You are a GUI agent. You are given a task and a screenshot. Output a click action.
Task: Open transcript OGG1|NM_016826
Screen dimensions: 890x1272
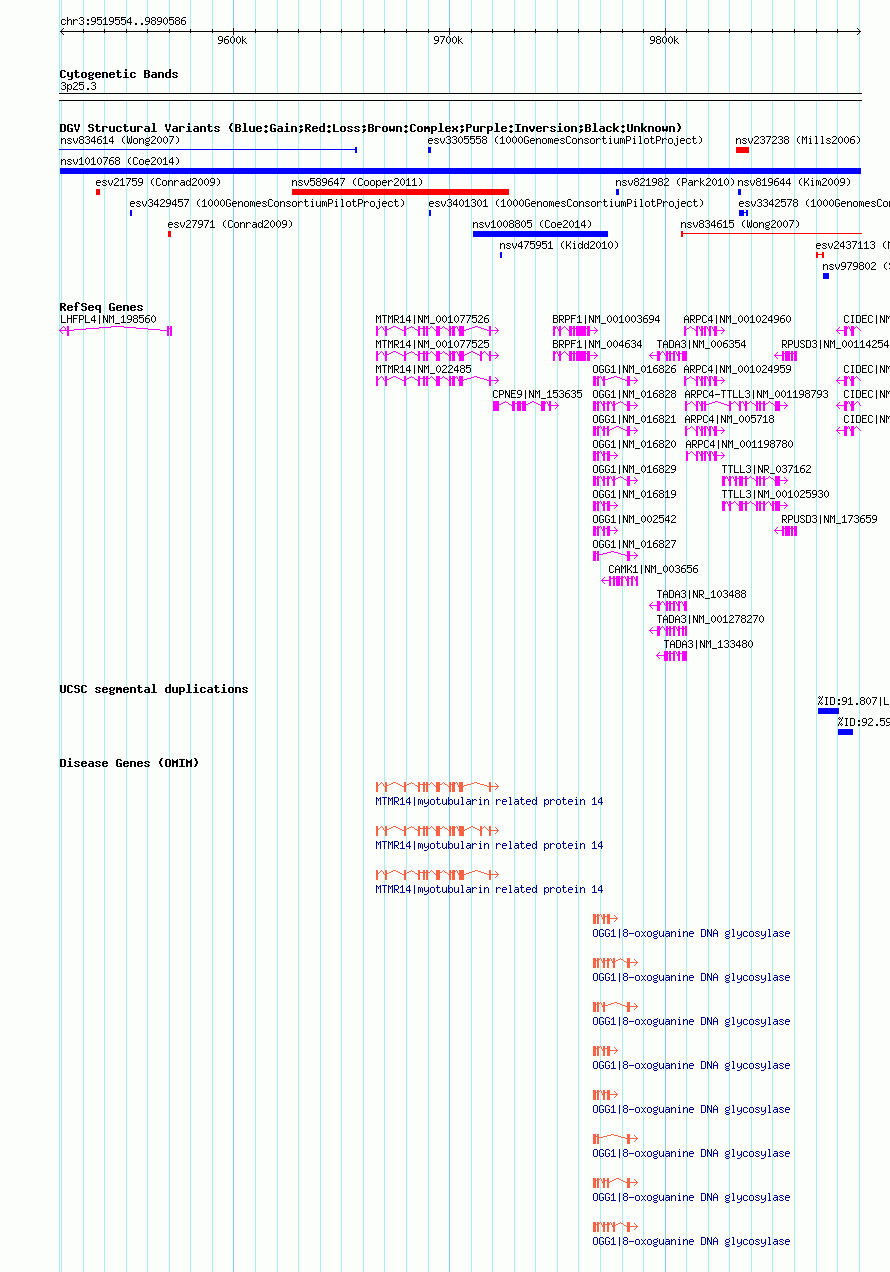pyautogui.click(x=634, y=369)
